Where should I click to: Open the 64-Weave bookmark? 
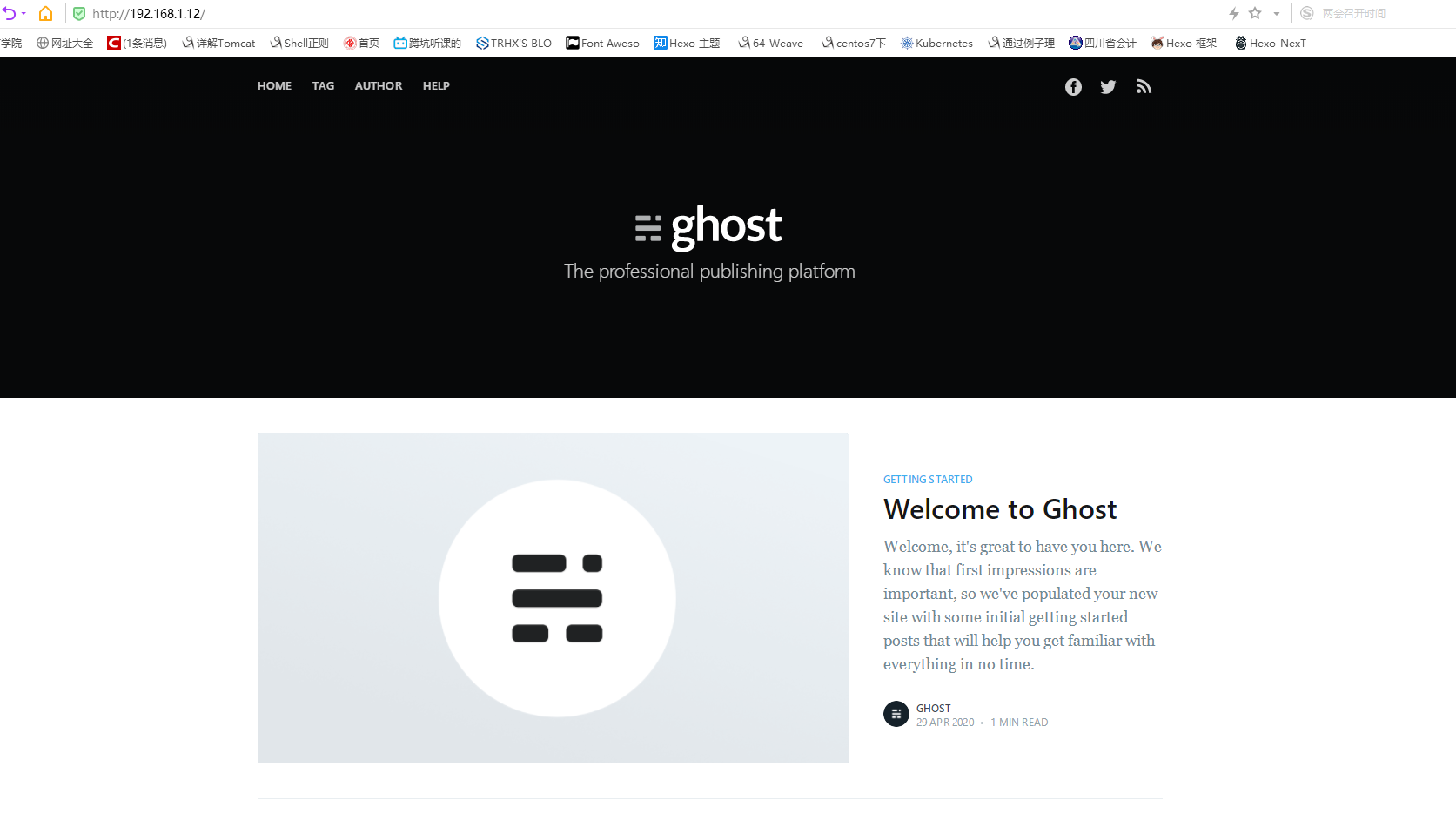click(x=770, y=43)
